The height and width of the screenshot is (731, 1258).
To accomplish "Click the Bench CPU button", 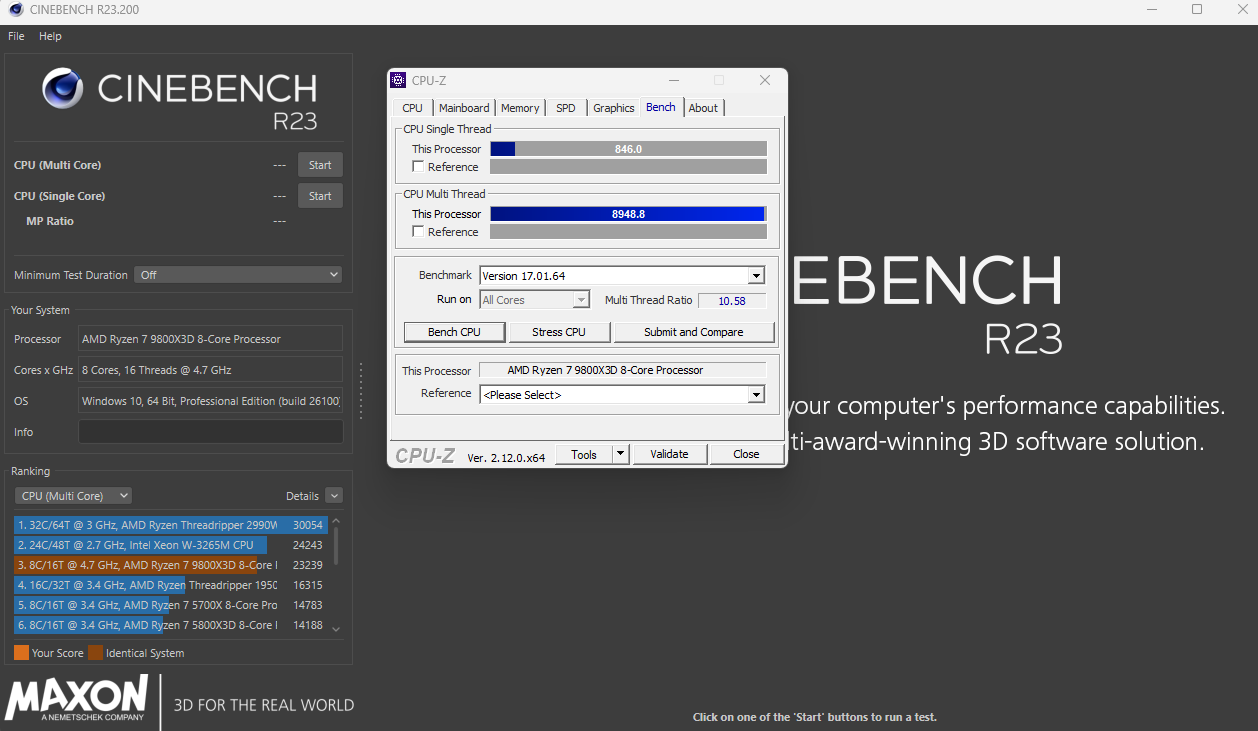I will 454,332.
